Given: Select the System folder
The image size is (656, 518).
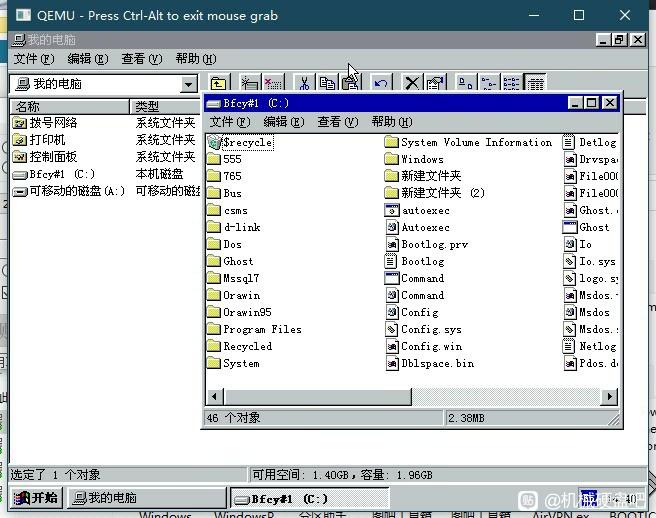Looking at the screenshot, I should pyautogui.click(x=233, y=363).
